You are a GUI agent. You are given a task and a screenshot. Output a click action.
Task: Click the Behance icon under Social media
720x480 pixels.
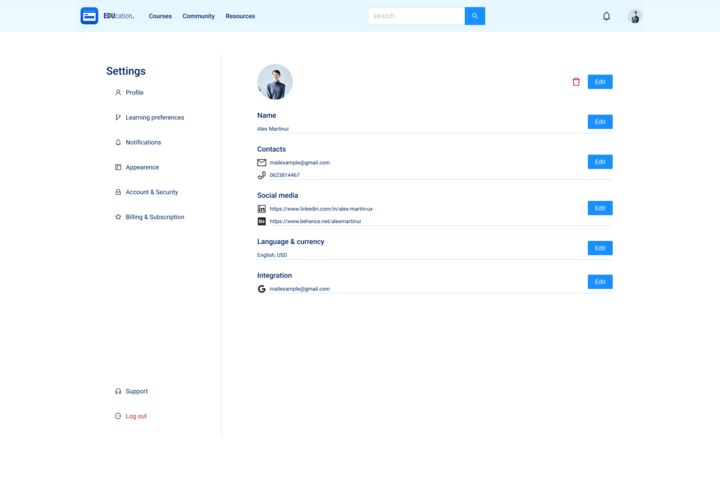click(261, 221)
